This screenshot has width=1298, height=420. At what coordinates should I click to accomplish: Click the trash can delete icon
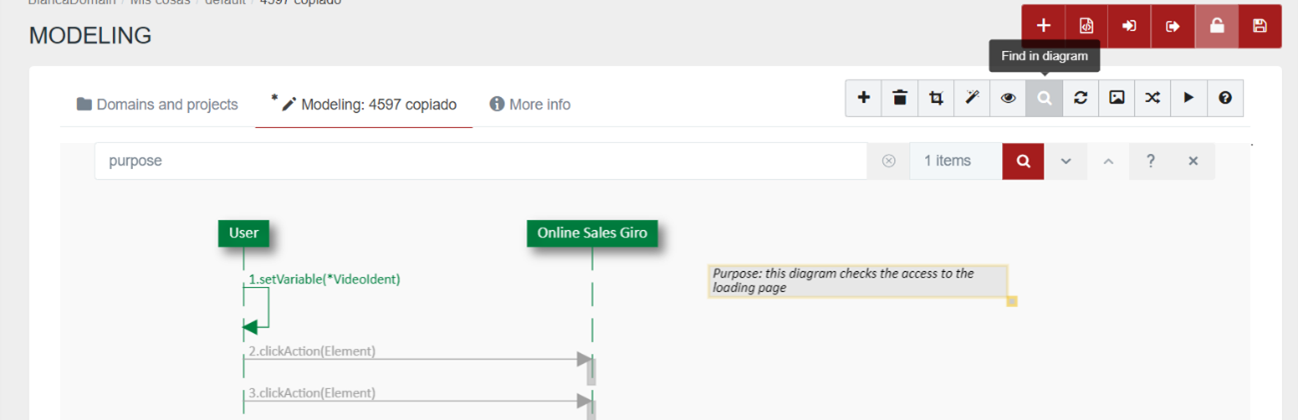tap(900, 98)
